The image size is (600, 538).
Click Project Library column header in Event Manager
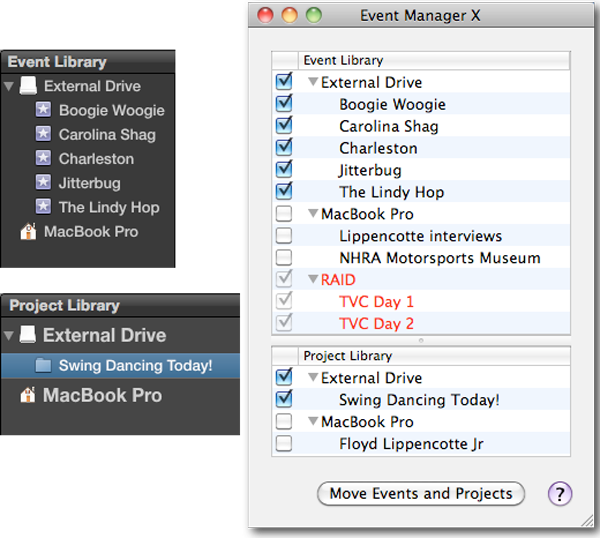(x=434, y=356)
